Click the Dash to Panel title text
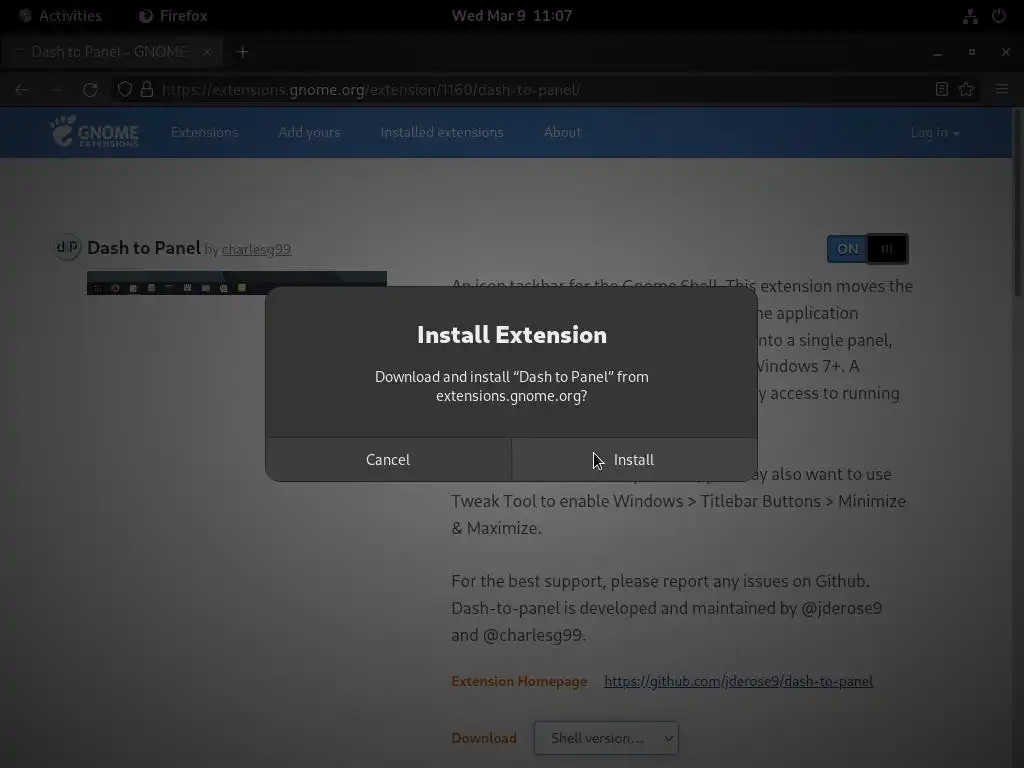 [144, 248]
